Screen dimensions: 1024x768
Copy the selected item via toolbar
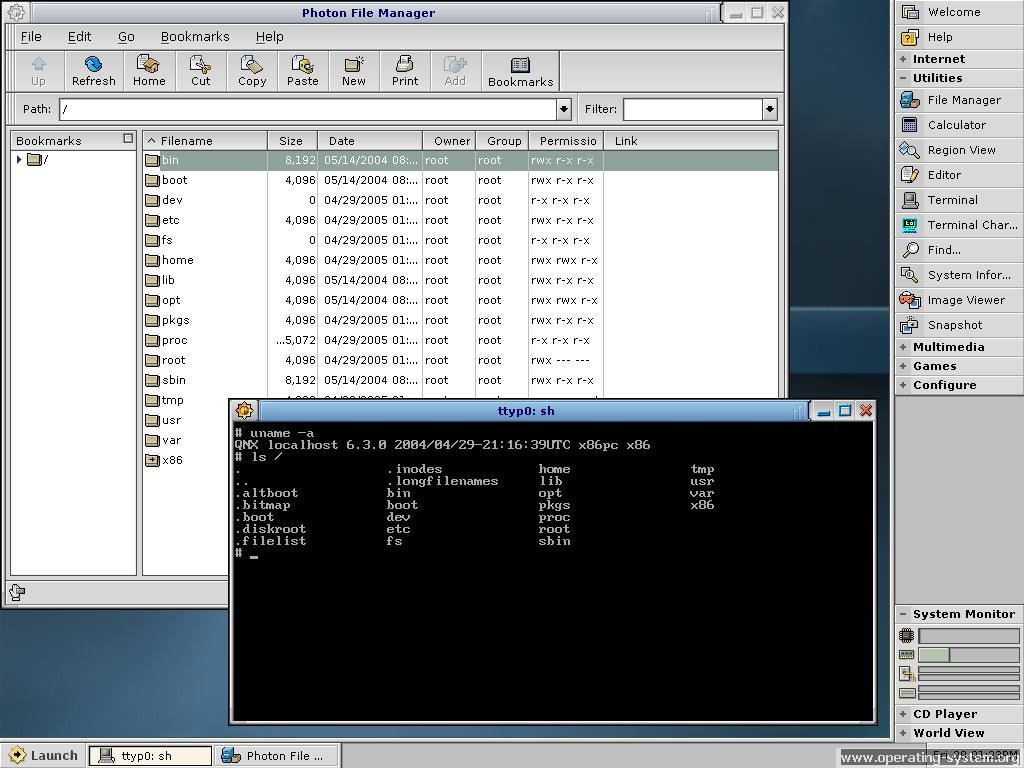pyautogui.click(x=252, y=71)
